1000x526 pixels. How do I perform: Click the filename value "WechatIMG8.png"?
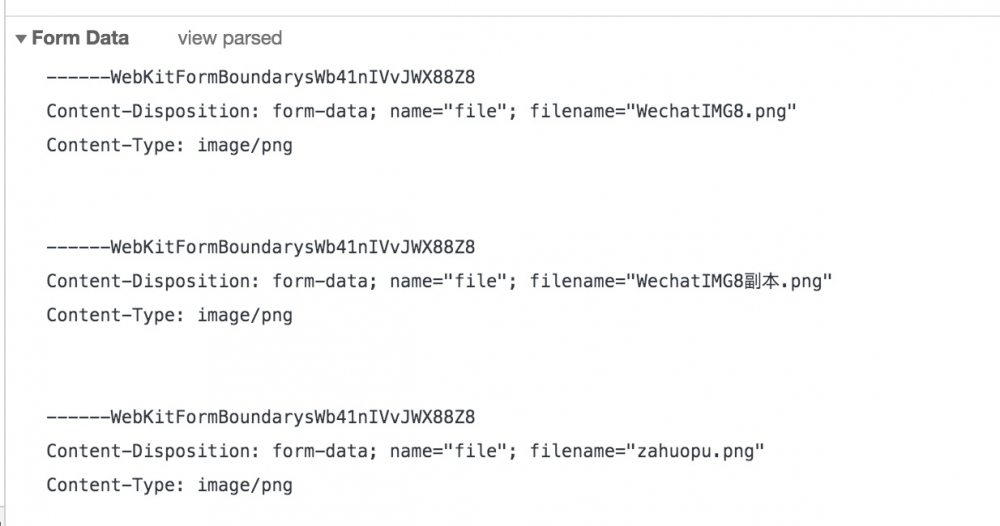[711, 111]
